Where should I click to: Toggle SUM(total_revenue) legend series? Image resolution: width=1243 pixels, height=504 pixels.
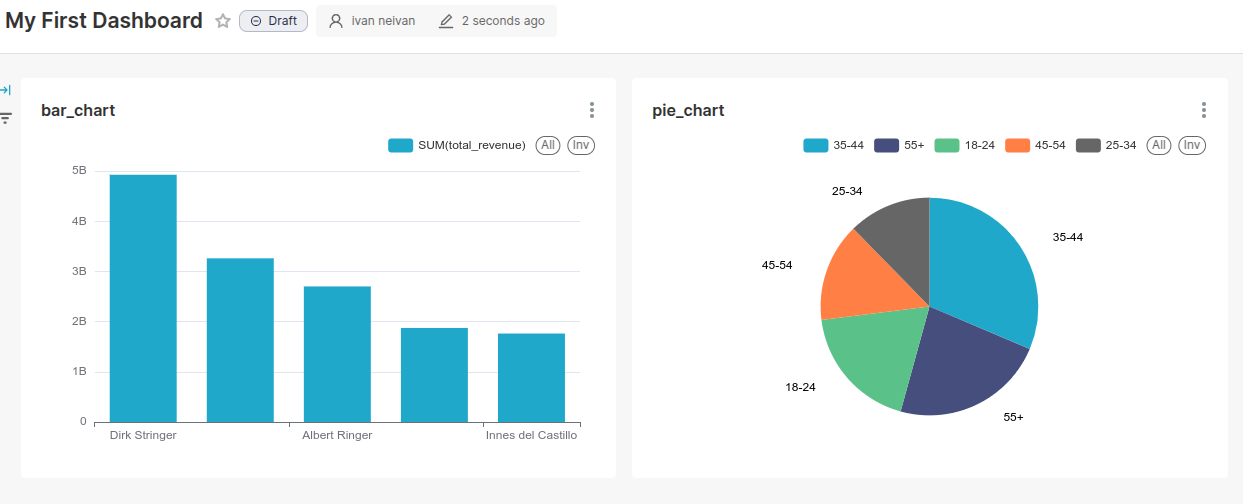coord(457,146)
